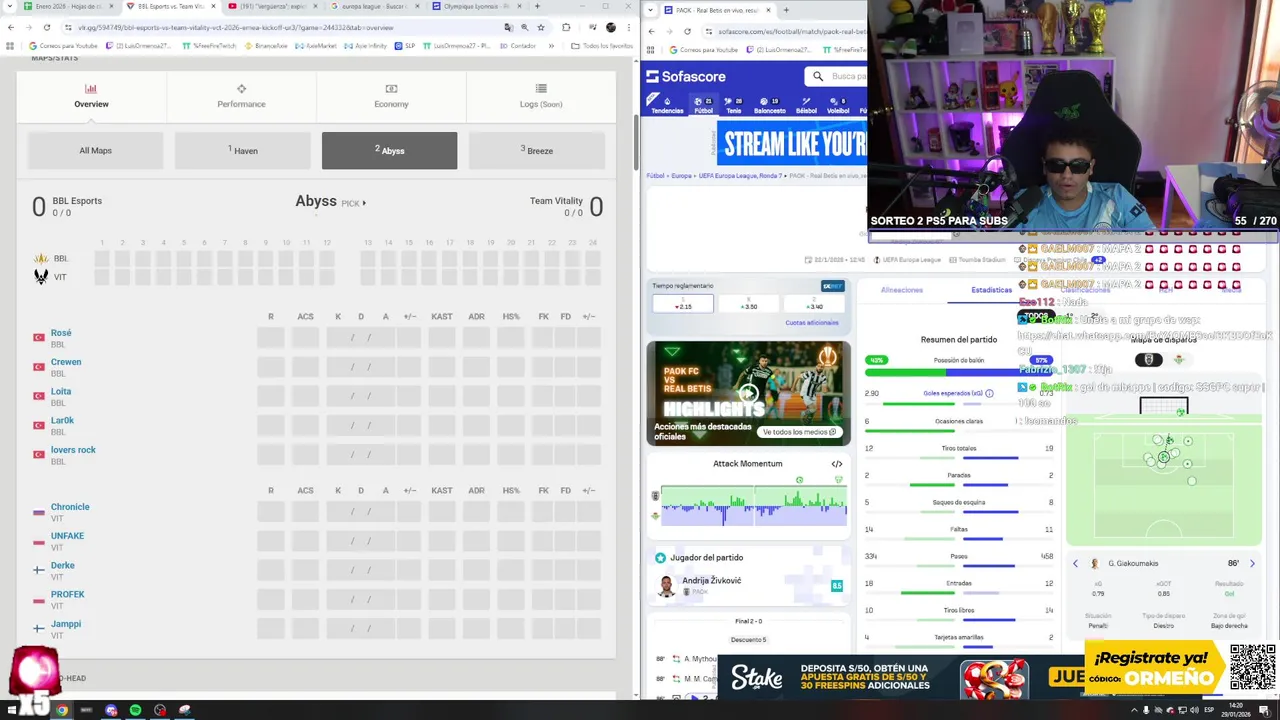Open the Estadísticas tab
Screen dimensions: 1280x720
992,290
